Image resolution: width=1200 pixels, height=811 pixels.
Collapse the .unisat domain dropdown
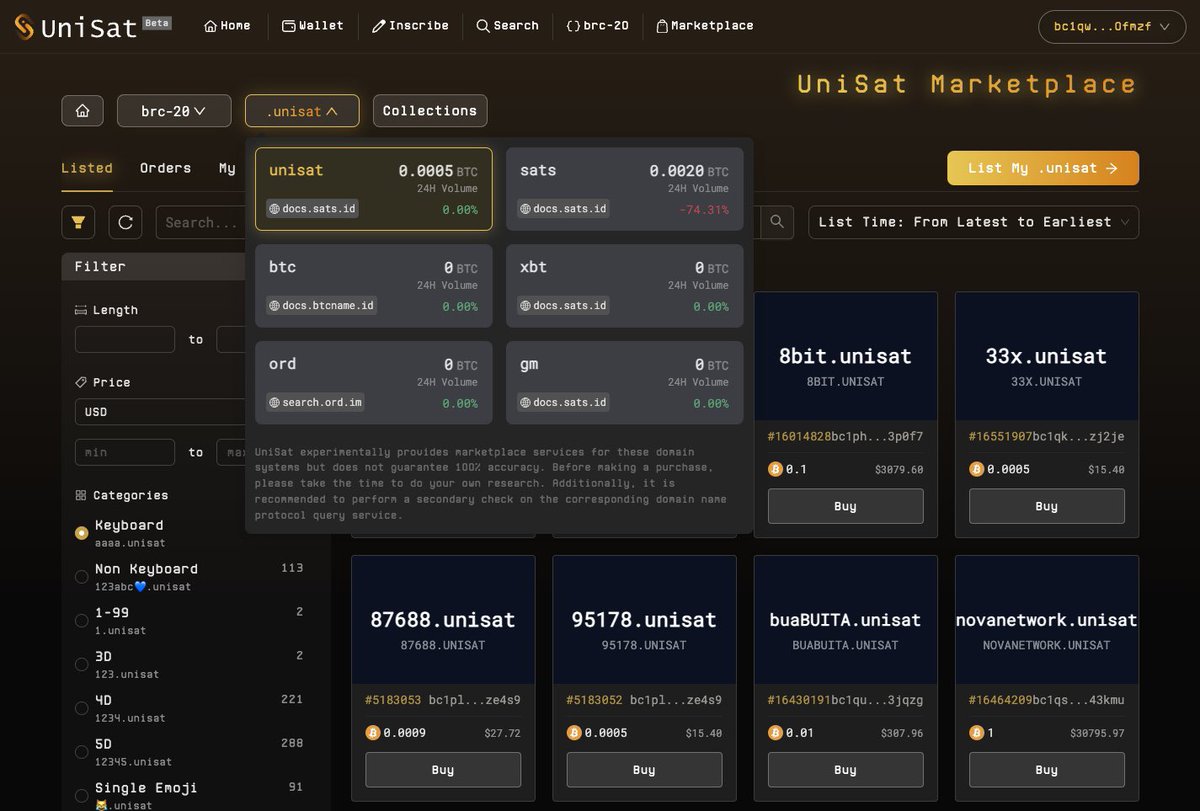[302, 111]
